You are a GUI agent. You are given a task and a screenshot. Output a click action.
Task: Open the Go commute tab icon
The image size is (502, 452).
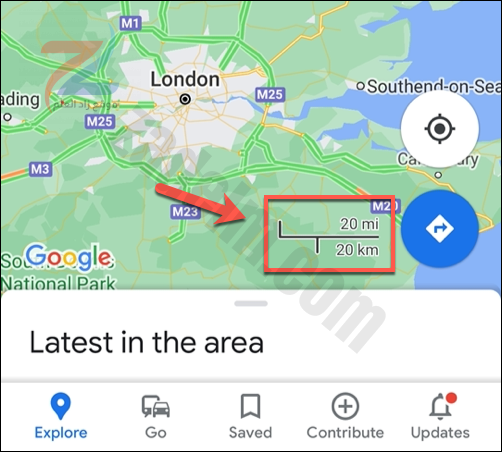tap(156, 406)
